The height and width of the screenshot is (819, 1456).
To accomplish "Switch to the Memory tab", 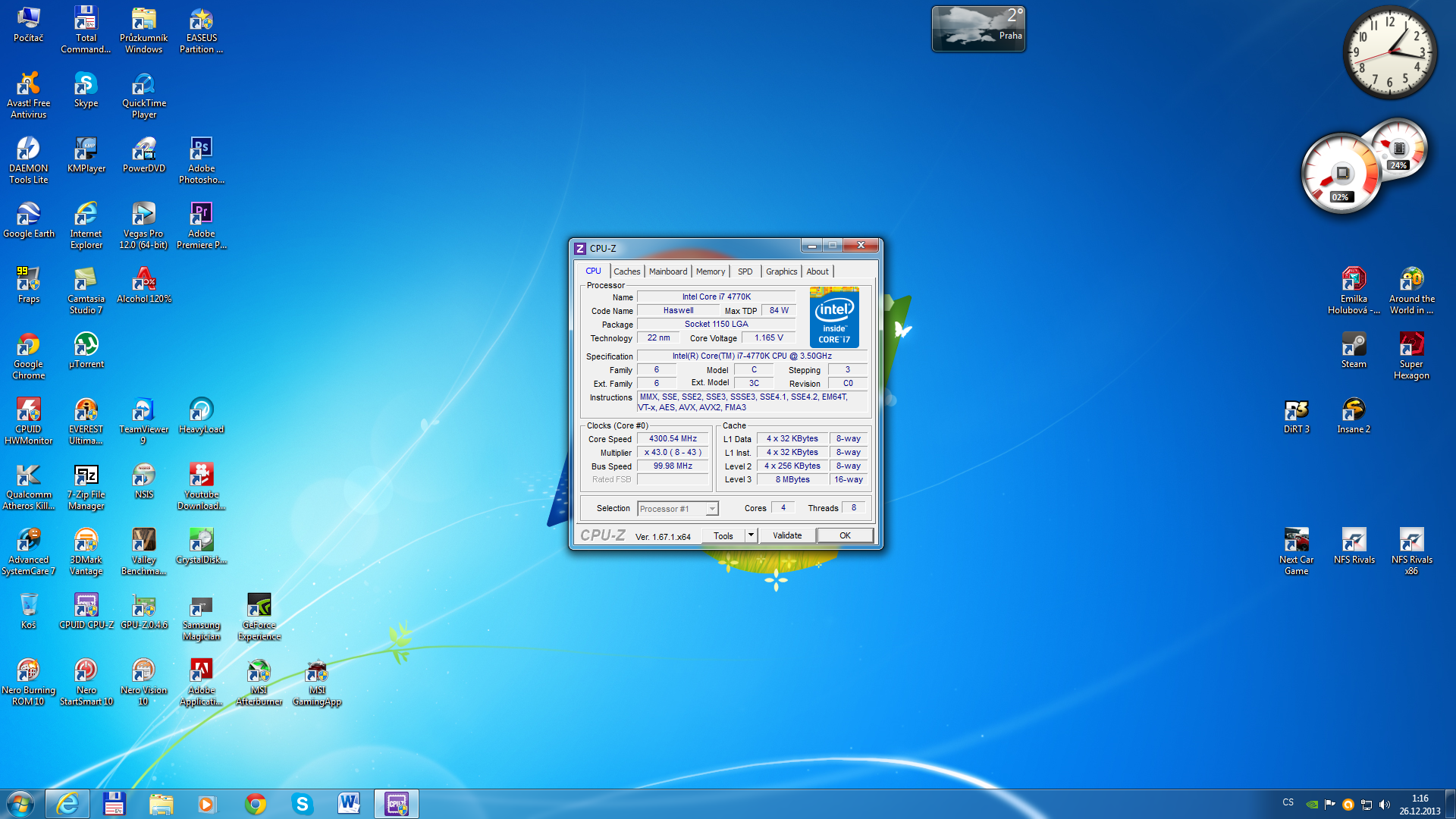I will (710, 271).
